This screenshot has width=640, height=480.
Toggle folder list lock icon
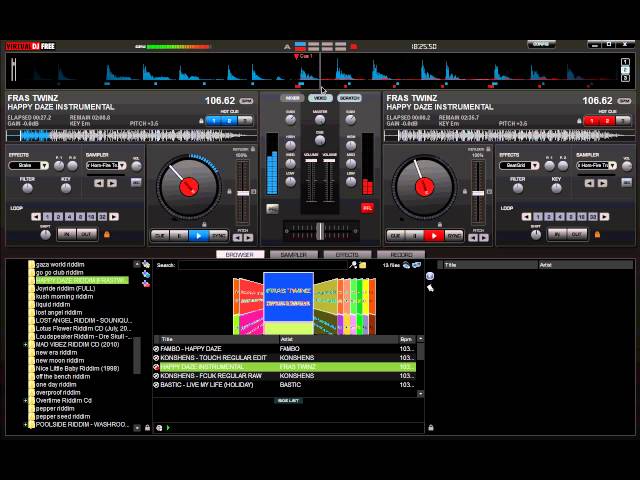147,428
